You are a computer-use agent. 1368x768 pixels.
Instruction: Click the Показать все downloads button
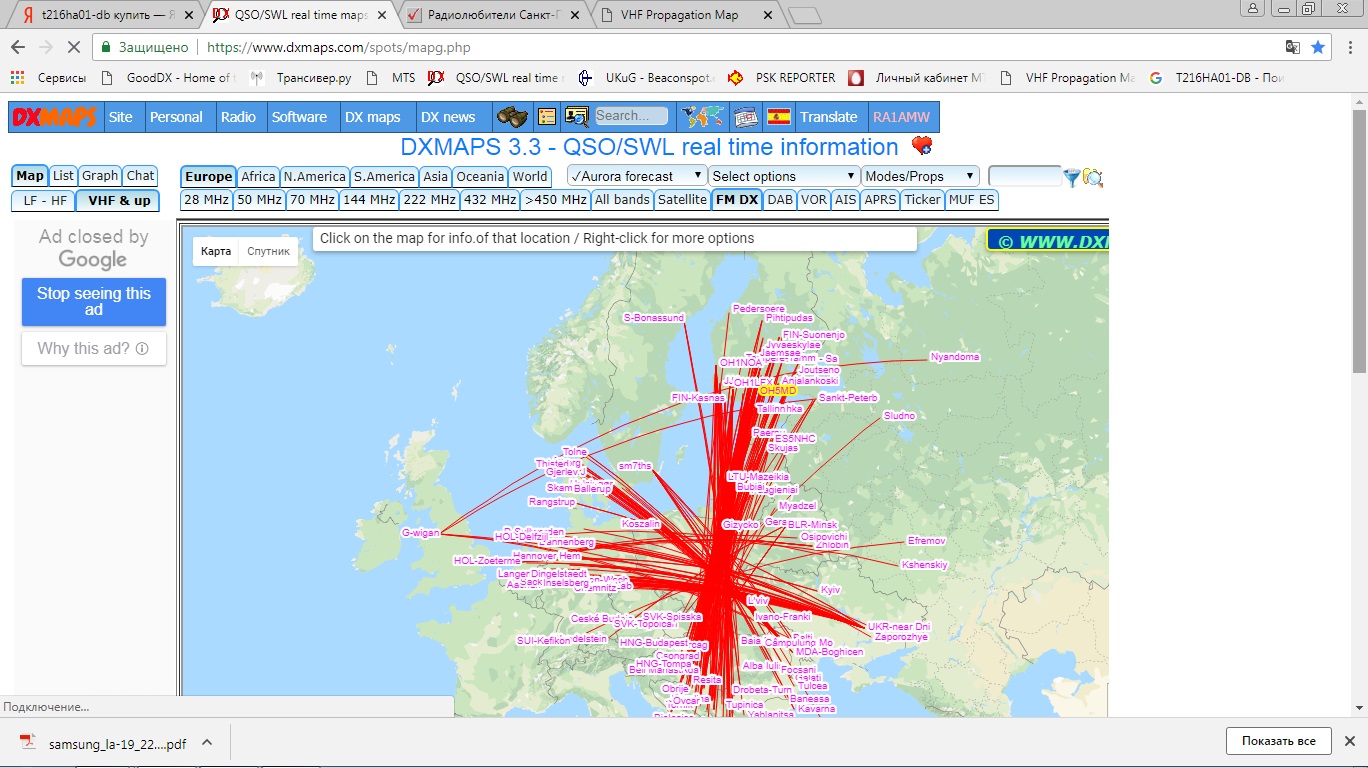tap(1278, 741)
